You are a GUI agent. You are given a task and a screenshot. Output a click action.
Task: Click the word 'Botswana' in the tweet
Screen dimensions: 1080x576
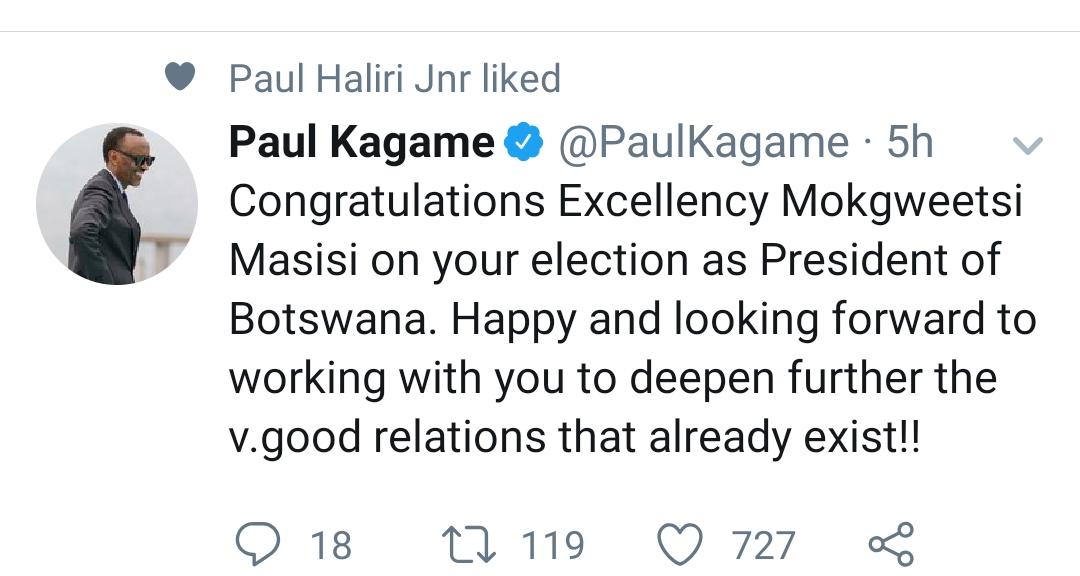pyautogui.click(x=333, y=319)
